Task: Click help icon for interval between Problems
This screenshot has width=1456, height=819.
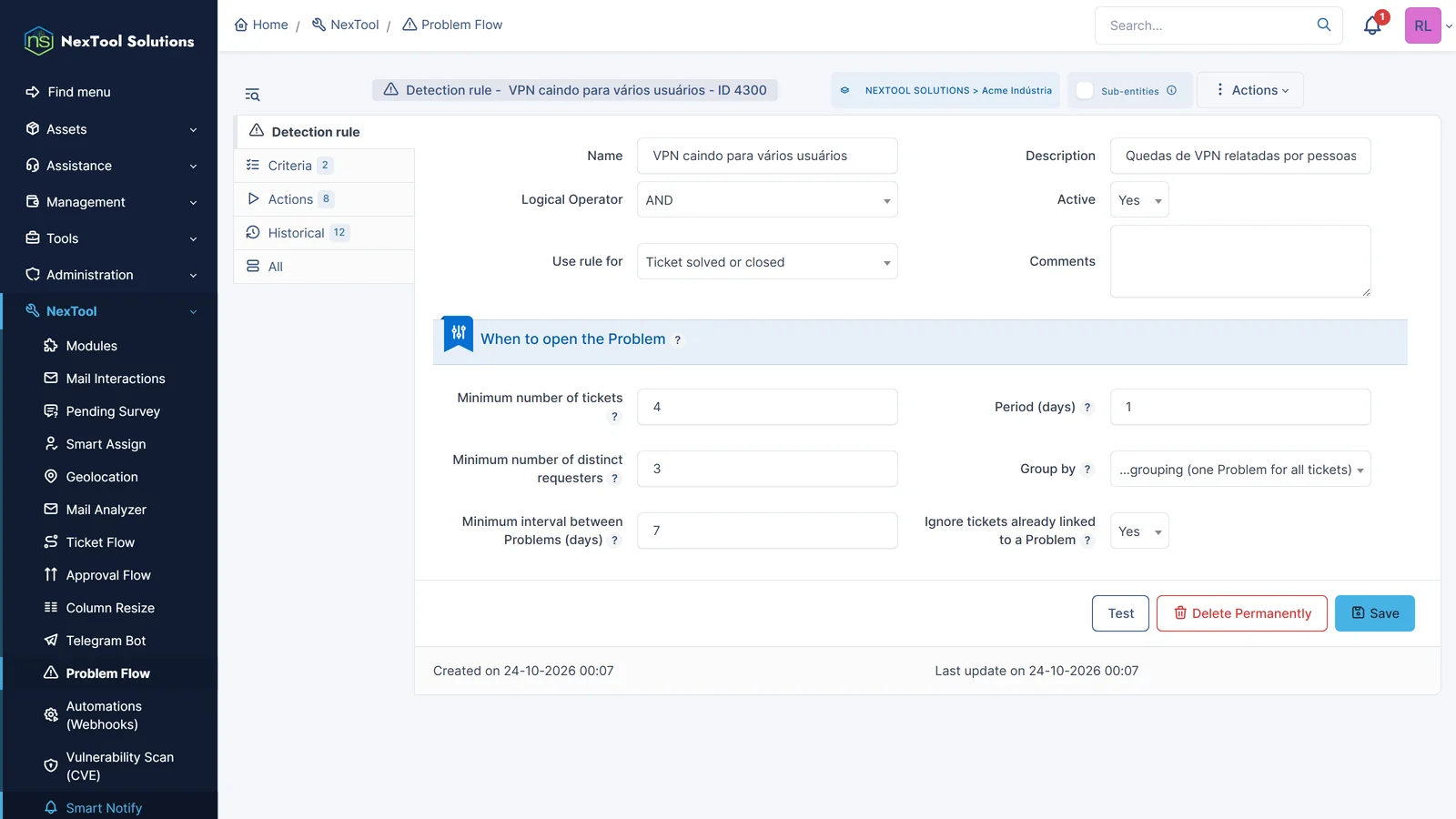Action: tap(614, 541)
